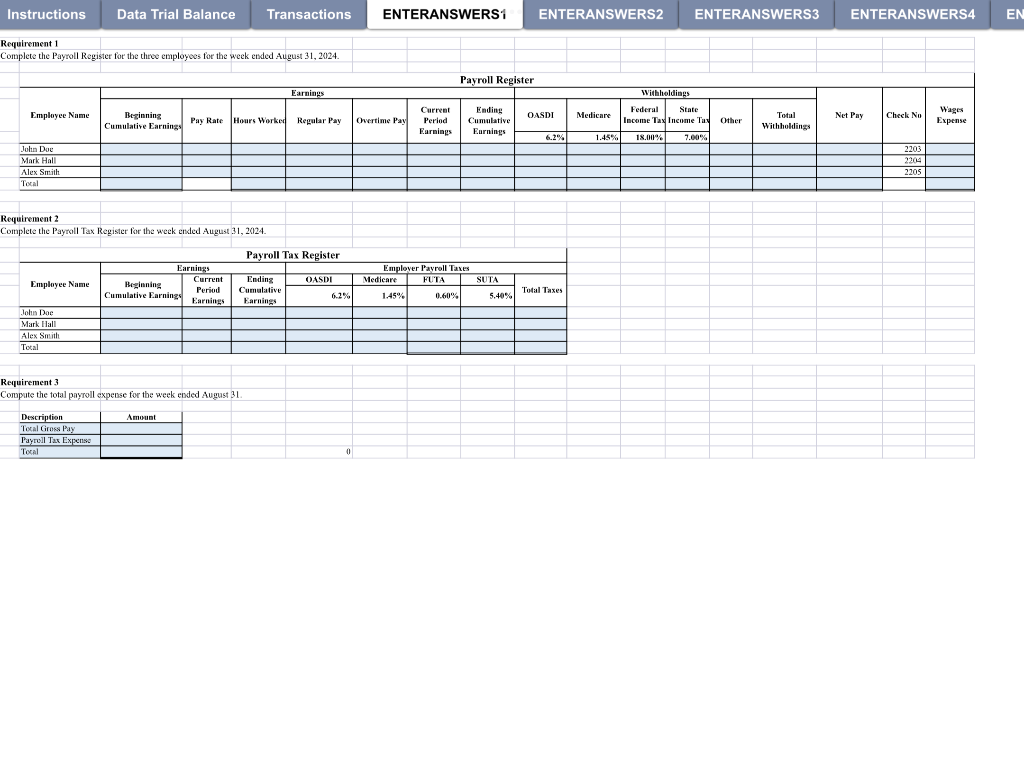The image size is (1024, 768).
Task: Click the John Doe row label in Payroll Register
Action: click(x=58, y=149)
